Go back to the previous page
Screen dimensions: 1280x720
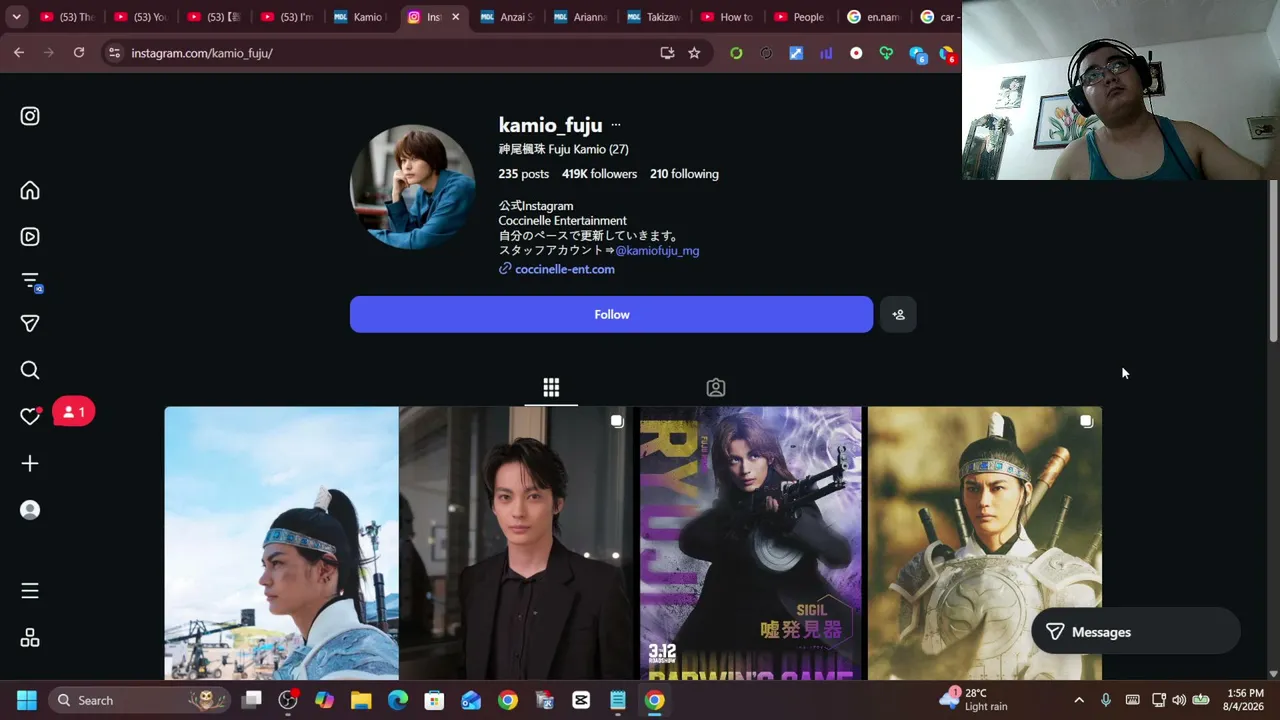[19, 53]
